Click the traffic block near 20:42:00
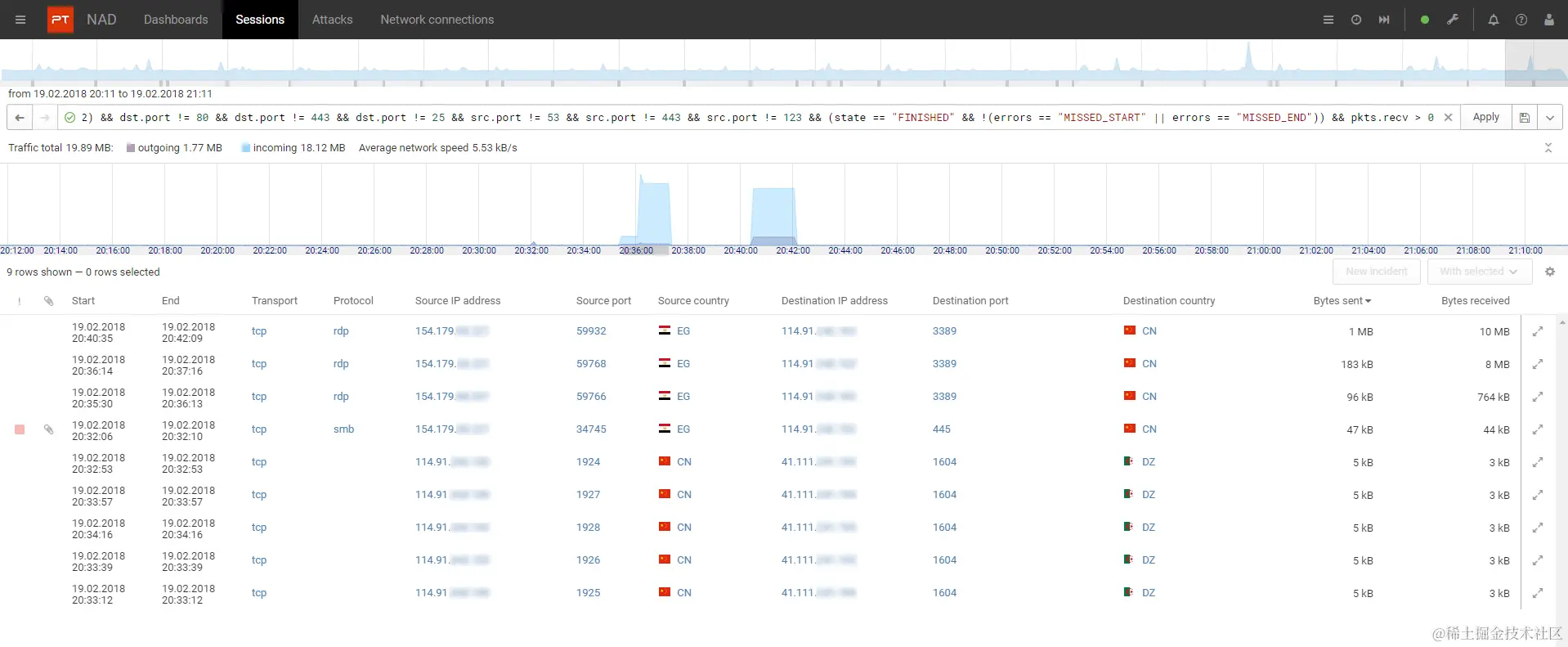 (773, 216)
